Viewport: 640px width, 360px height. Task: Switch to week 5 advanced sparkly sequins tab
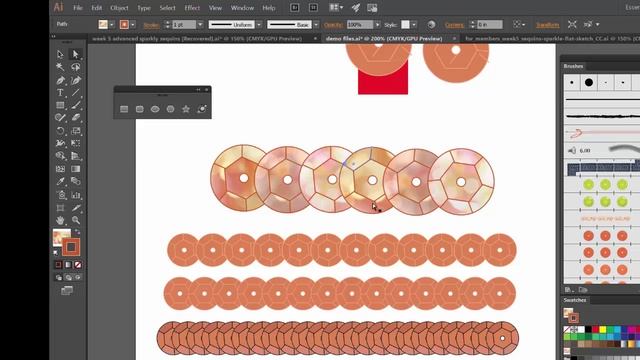197,38
